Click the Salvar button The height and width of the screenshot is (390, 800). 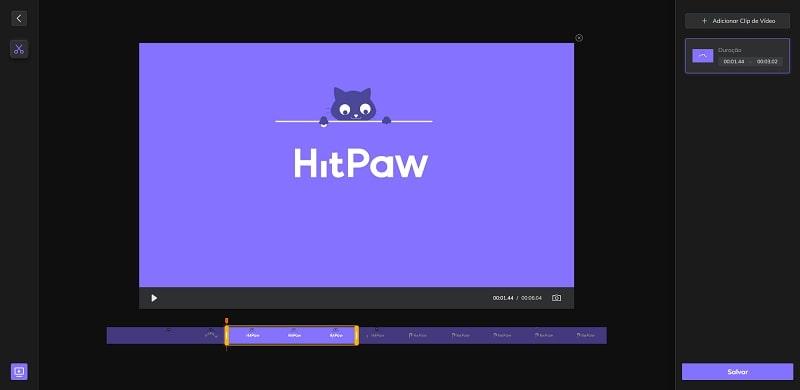tap(737, 372)
